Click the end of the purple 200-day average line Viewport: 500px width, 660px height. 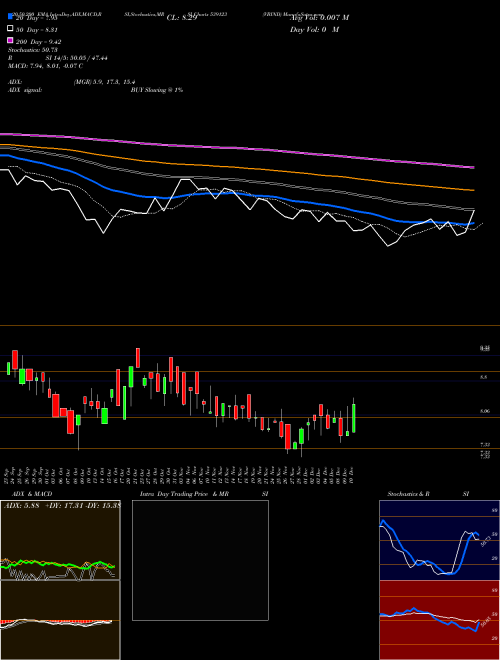point(473,168)
